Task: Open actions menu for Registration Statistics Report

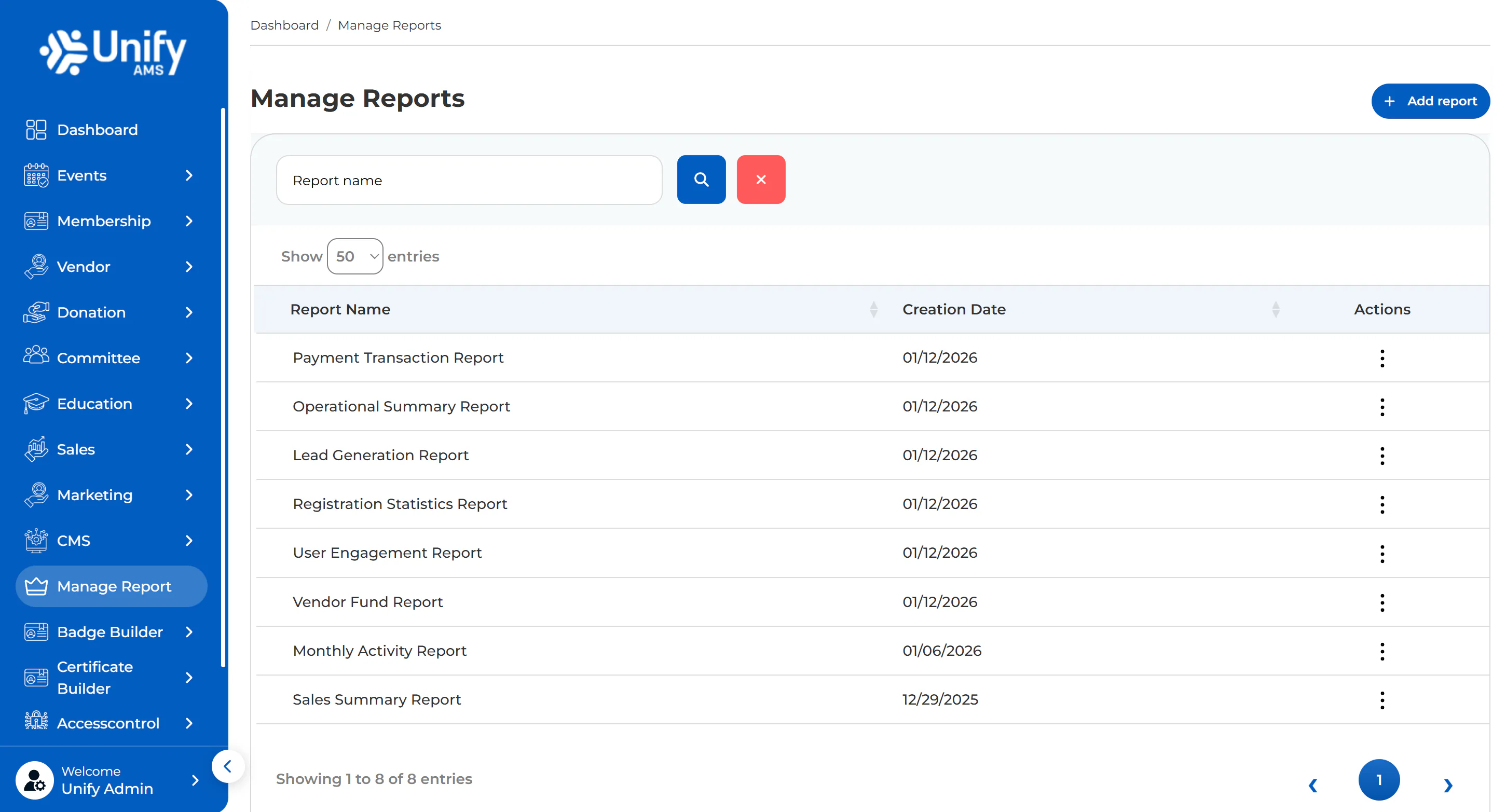Action: coord(1381,504)
